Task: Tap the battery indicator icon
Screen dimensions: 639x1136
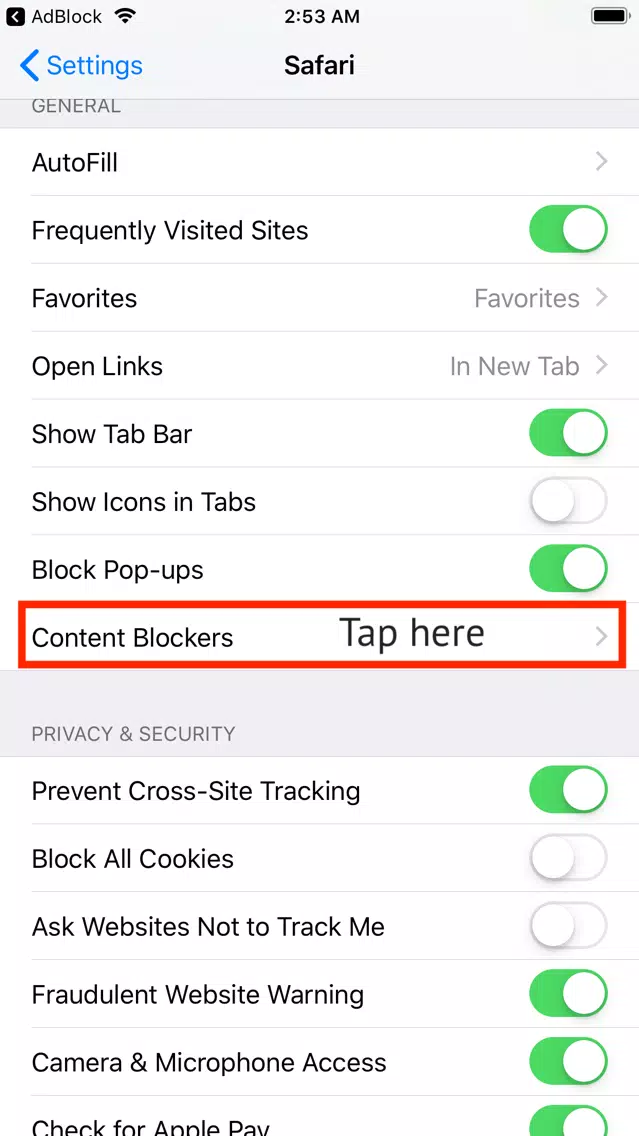Action: 611,16
